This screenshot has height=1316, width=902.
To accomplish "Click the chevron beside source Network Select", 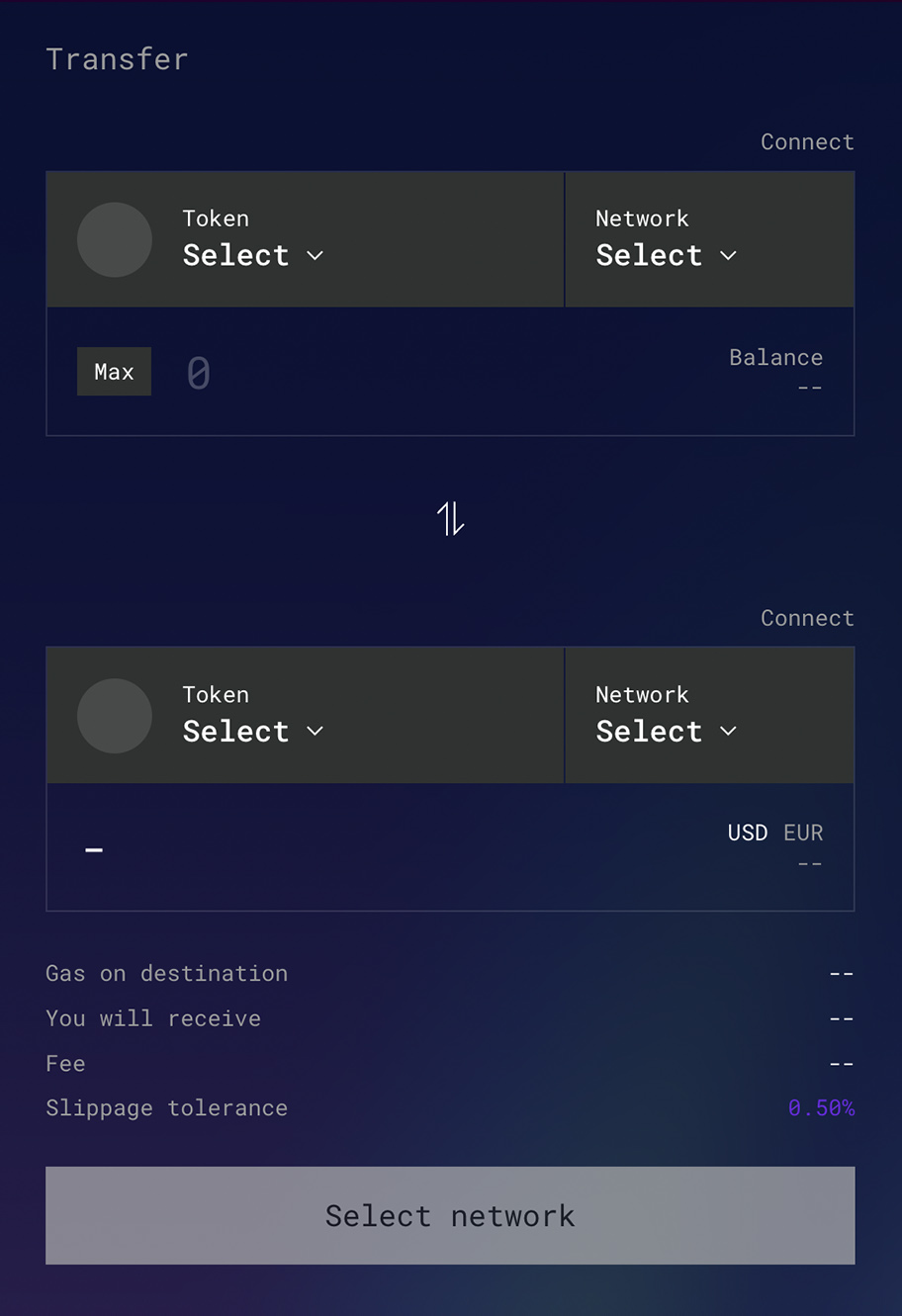I will [729, 255].
